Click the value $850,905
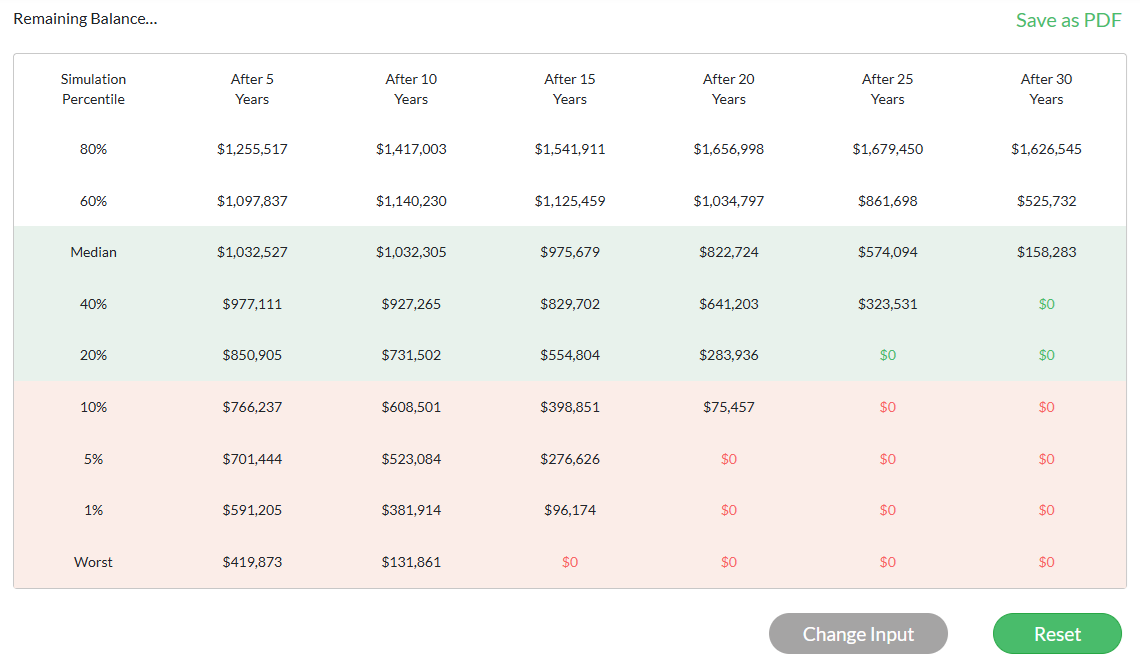 pyautogui.click(x=252, y=355)
